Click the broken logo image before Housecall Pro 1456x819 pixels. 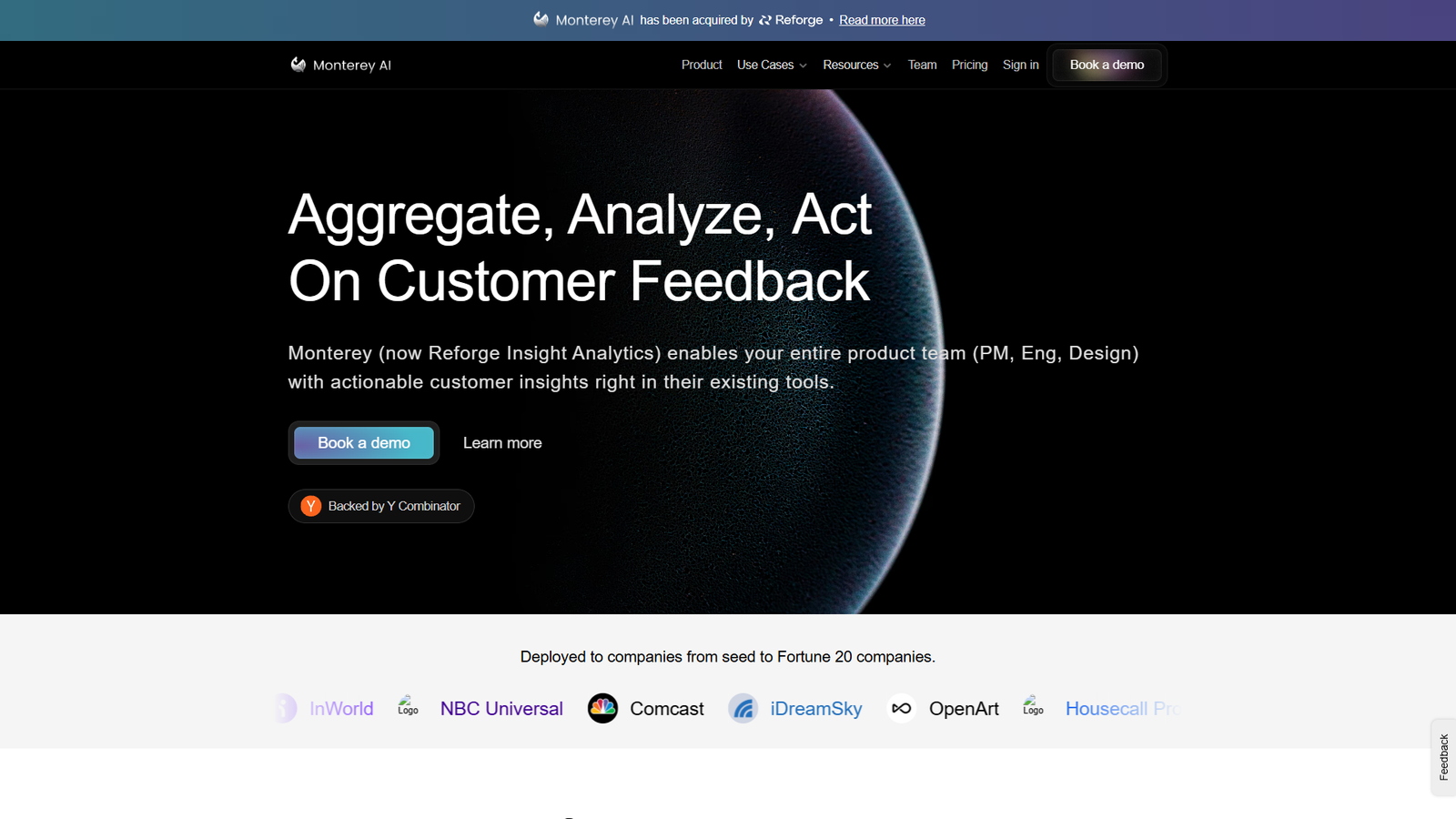point(1033,705)
